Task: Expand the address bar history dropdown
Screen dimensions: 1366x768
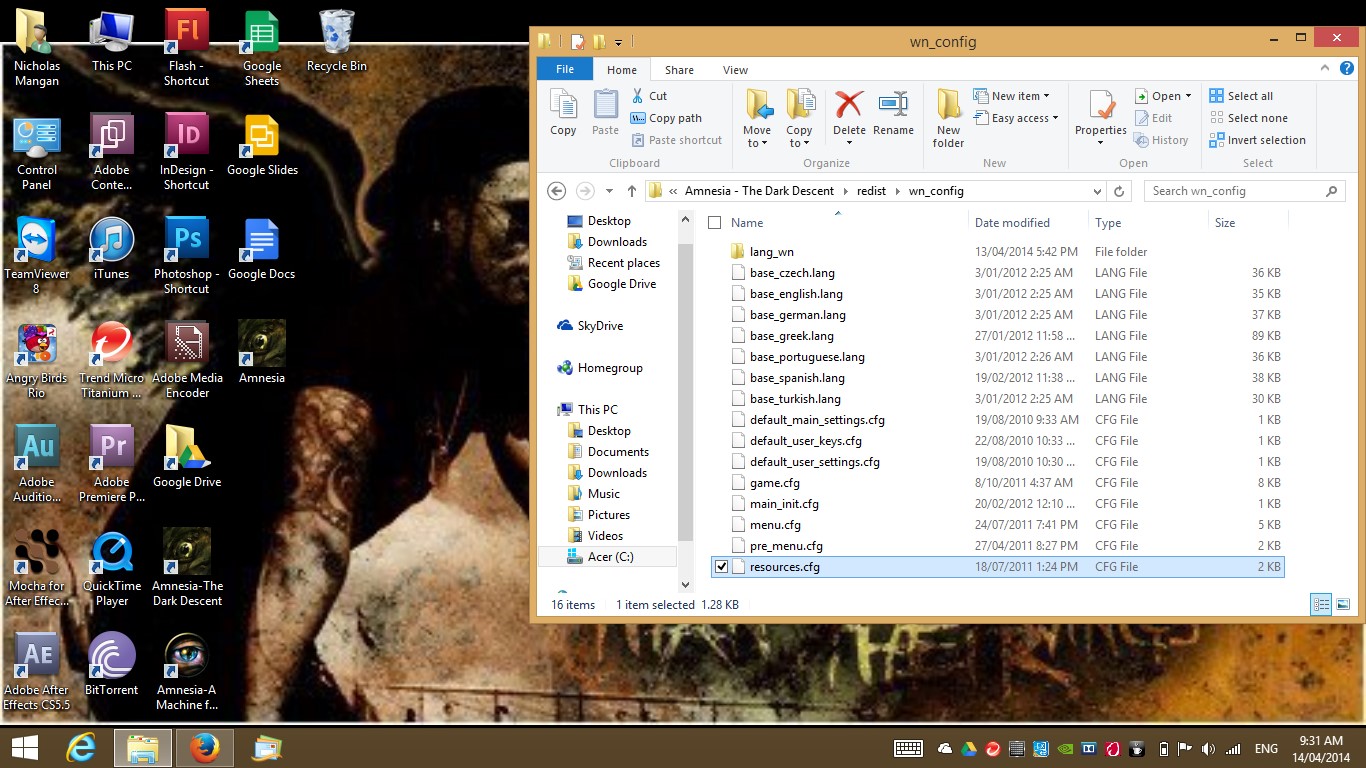Action: pyautogui.click(x=1098, y=191)
